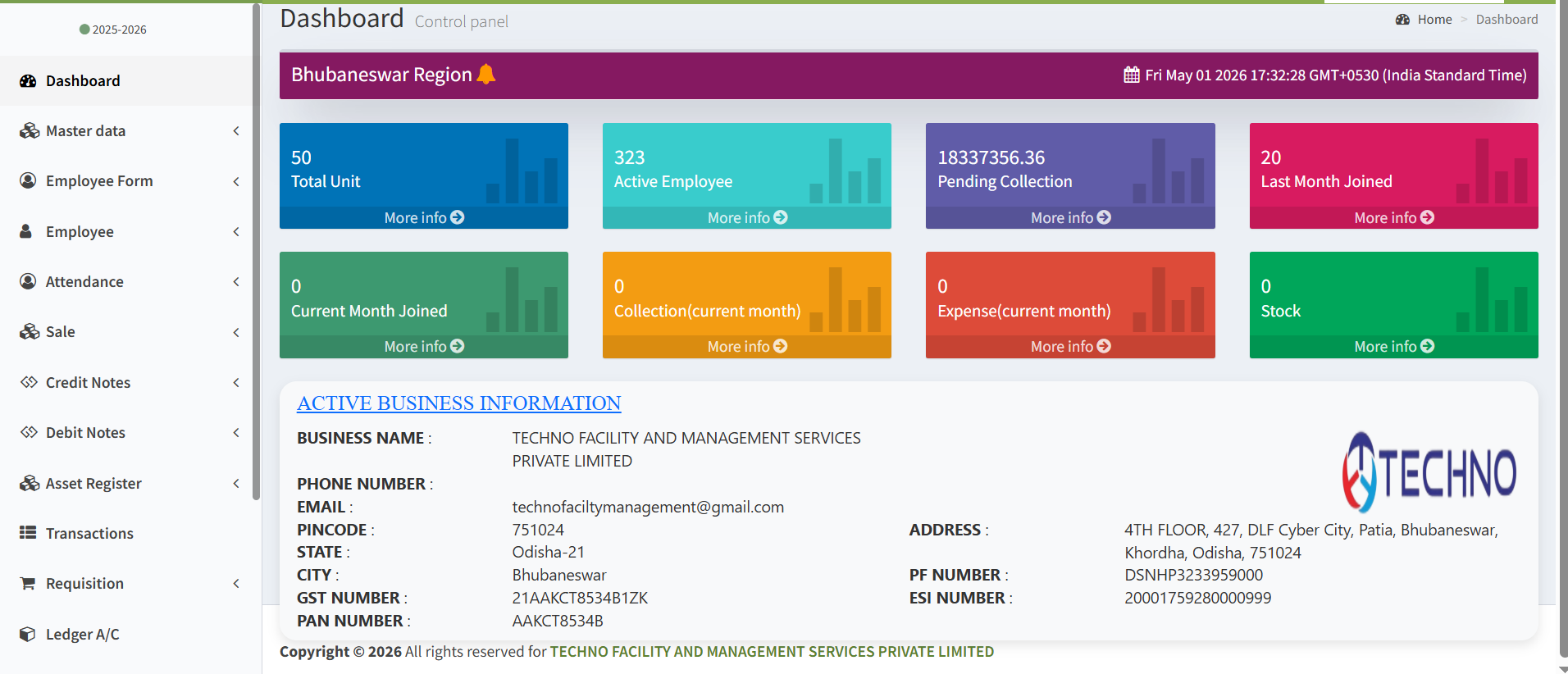Click the green status dot beside 2025-2026
1568x674 pixels.
[x=84, y=30]
